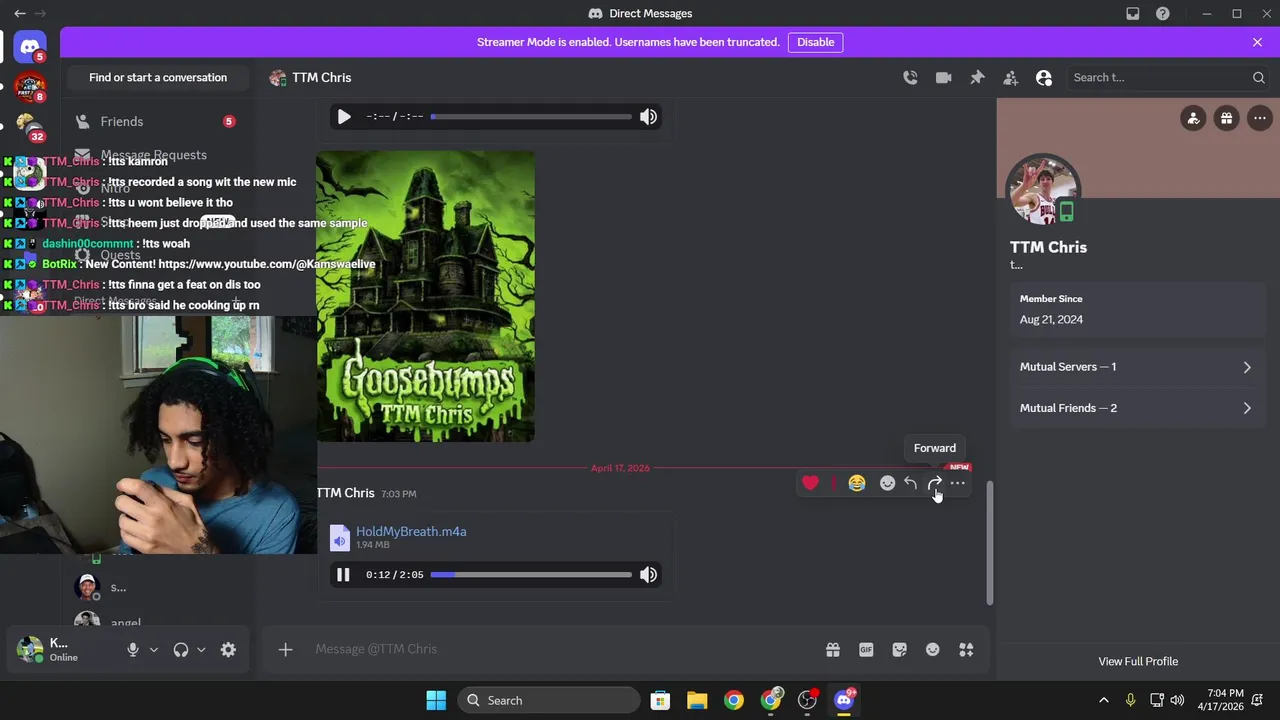
Task: Send a gift from the profile banner icon
Action: coord(1226,118)
